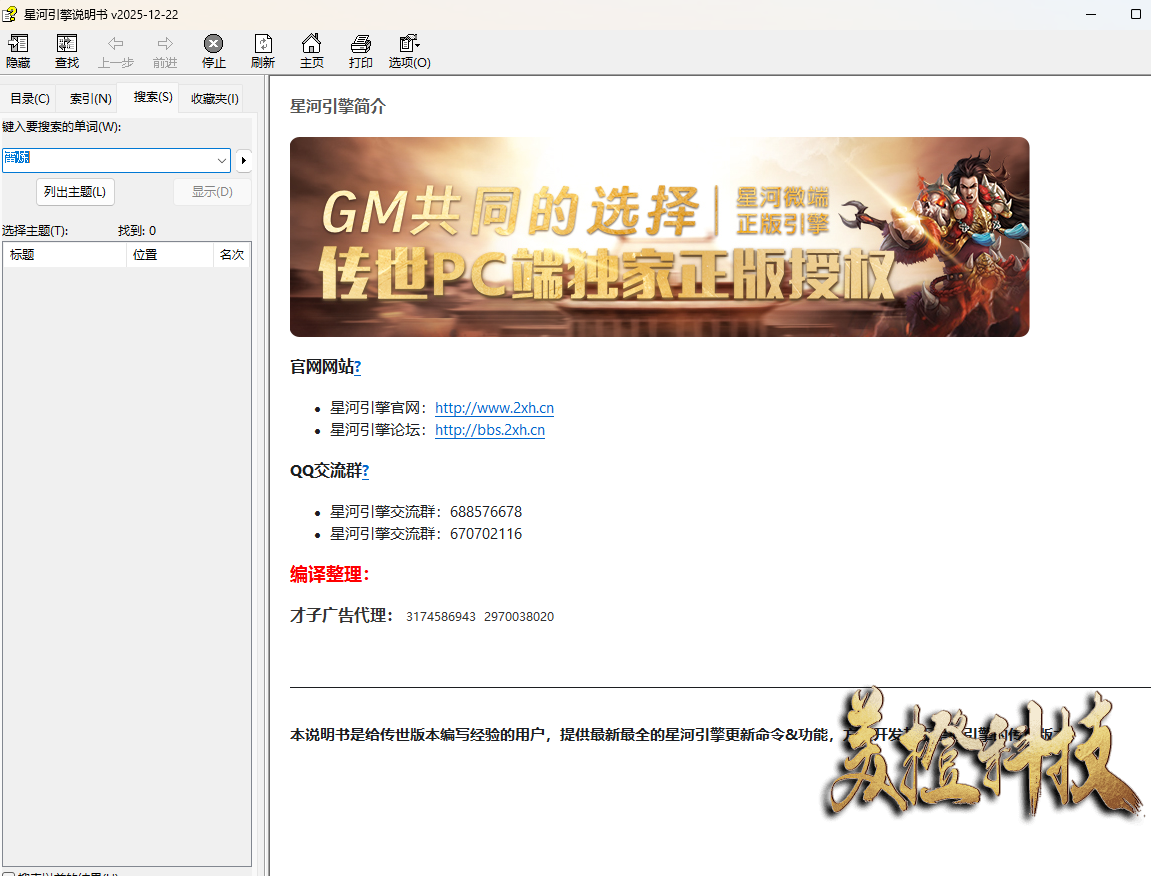Switch to the 目录(C) tab
The height and width of the screenshot is (876, 1151).
30,99
